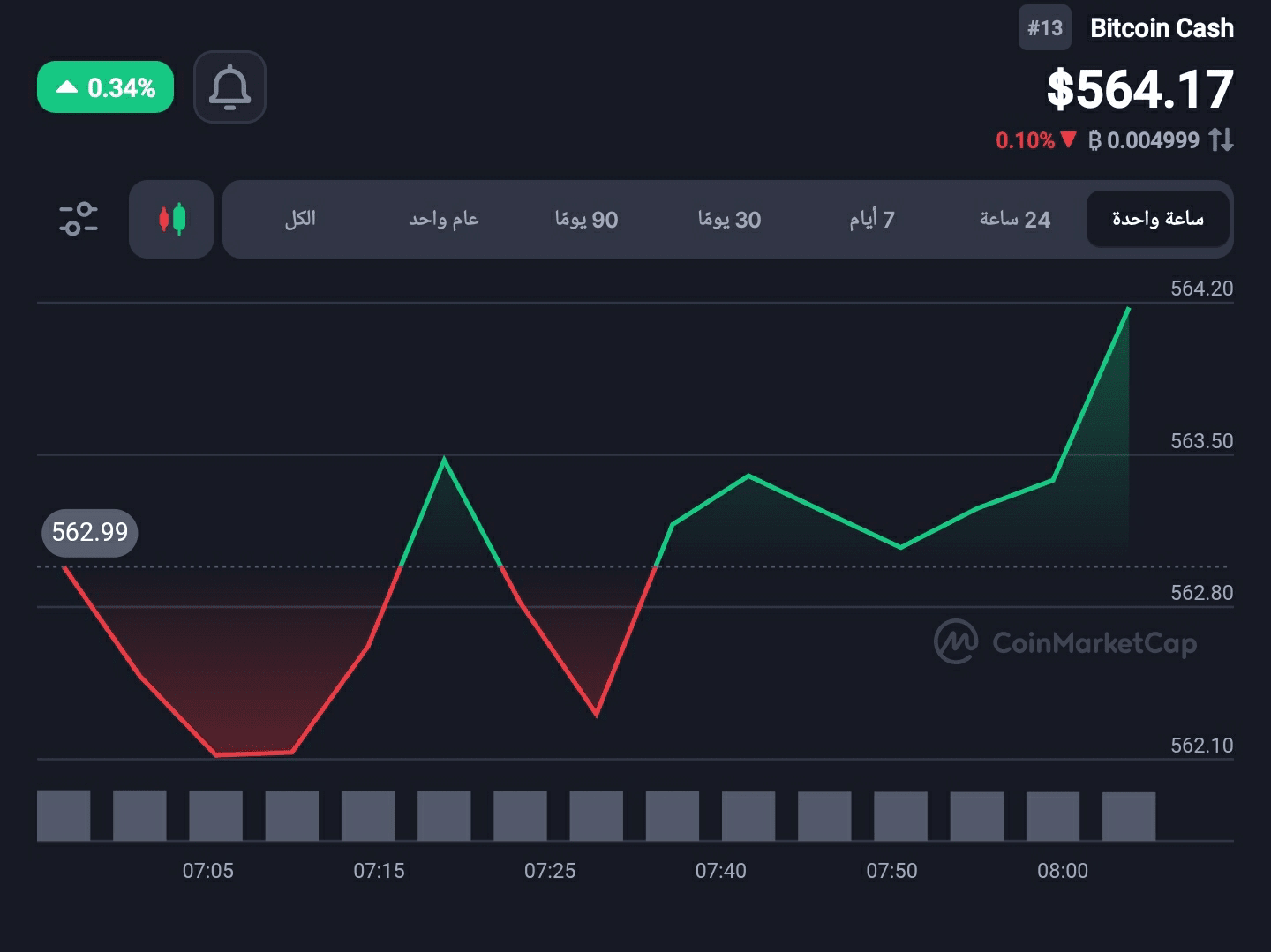The width and height of the screenshot is (1271, 952).
Task: Click the 564.20 axis label
Action: click(x=1201, y=289)
